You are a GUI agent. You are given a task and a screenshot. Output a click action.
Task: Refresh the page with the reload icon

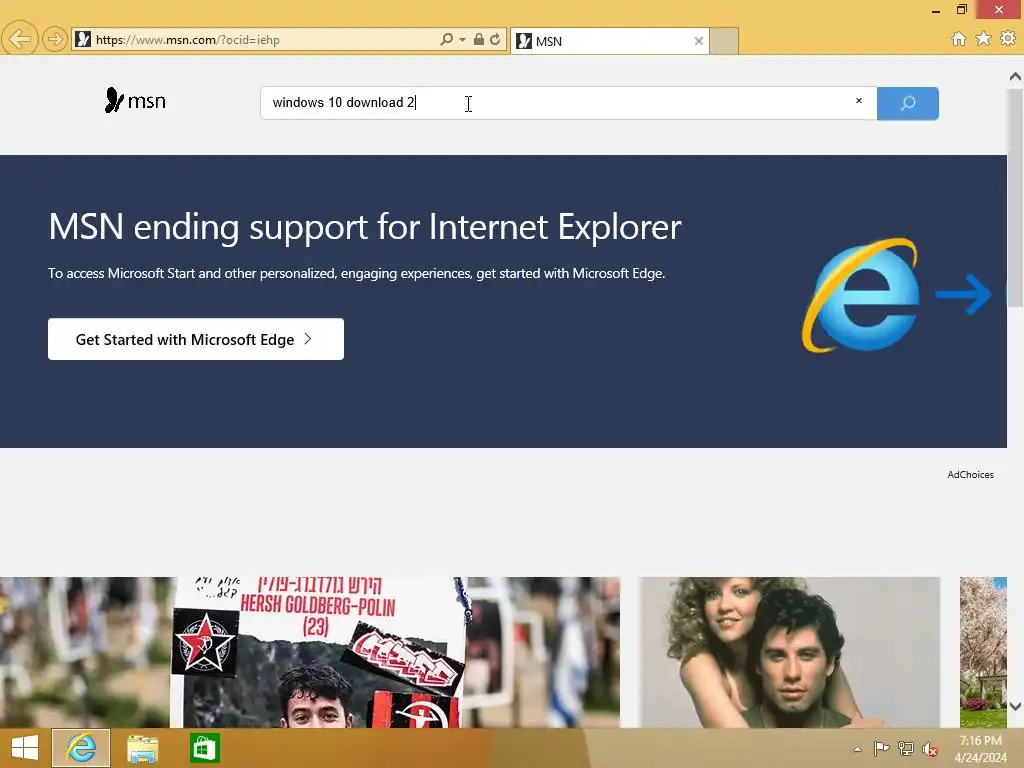point(495,39)
